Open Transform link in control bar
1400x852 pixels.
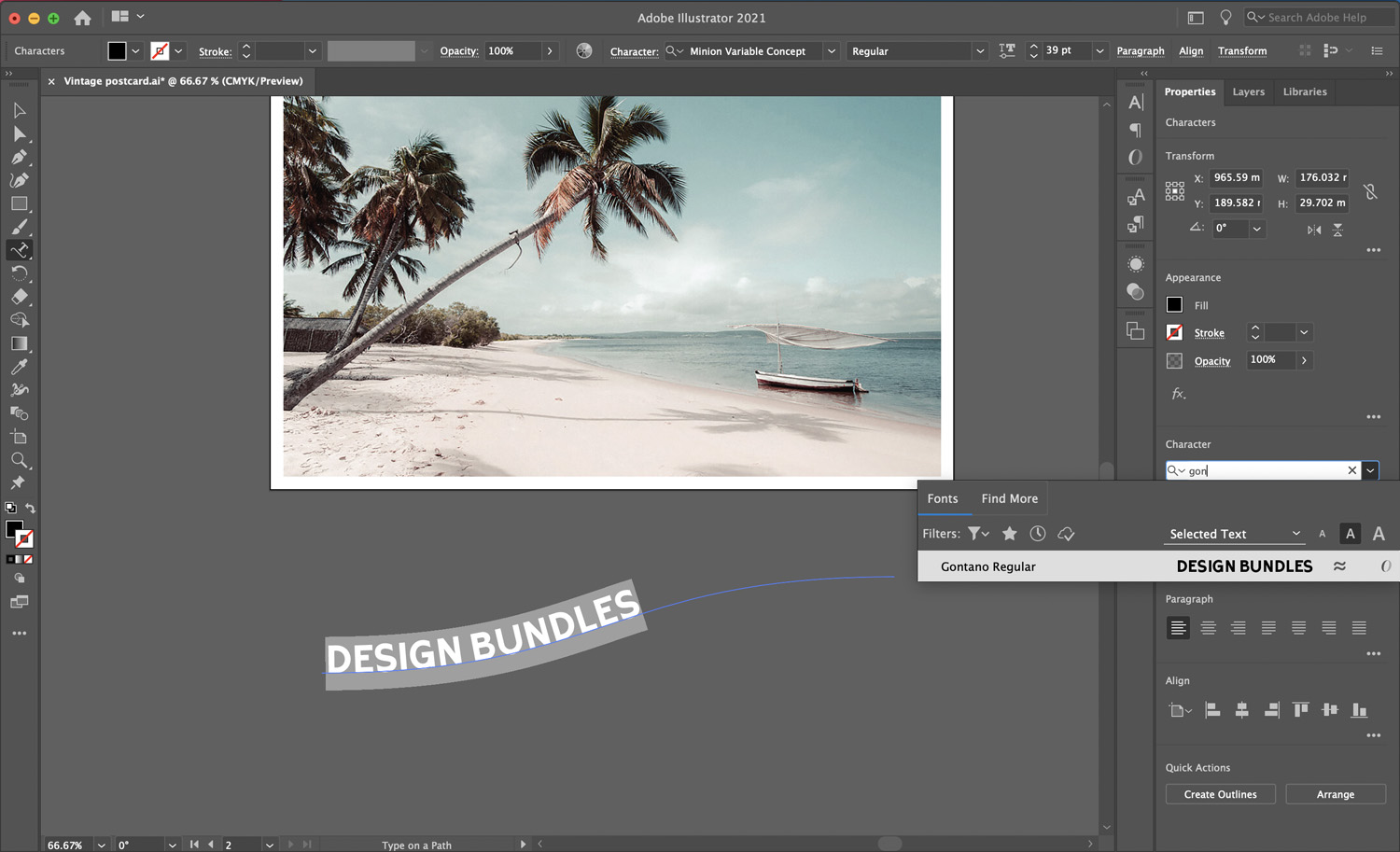click(x=1241, y=51)
